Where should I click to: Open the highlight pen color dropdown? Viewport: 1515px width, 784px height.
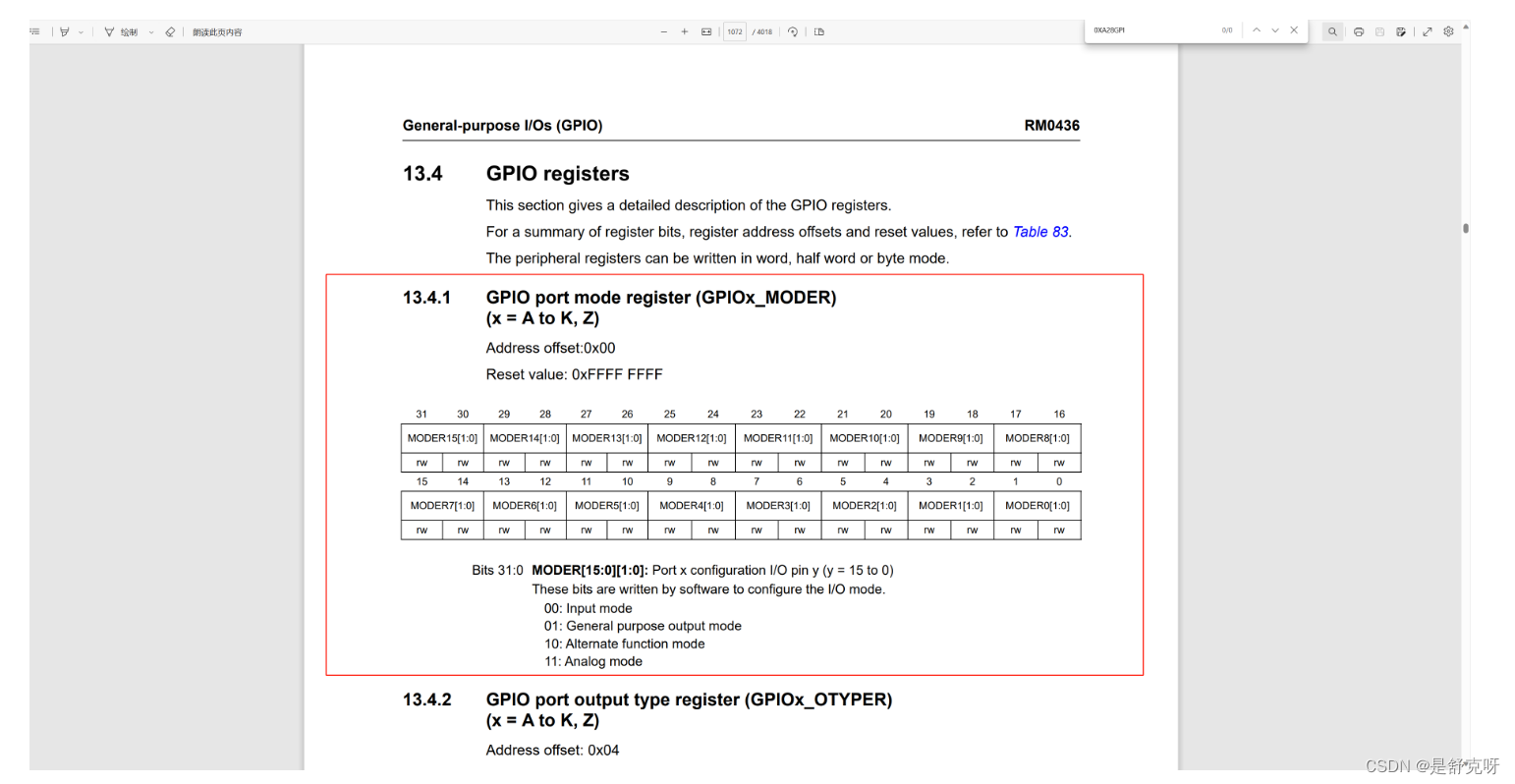coord(81,31)
